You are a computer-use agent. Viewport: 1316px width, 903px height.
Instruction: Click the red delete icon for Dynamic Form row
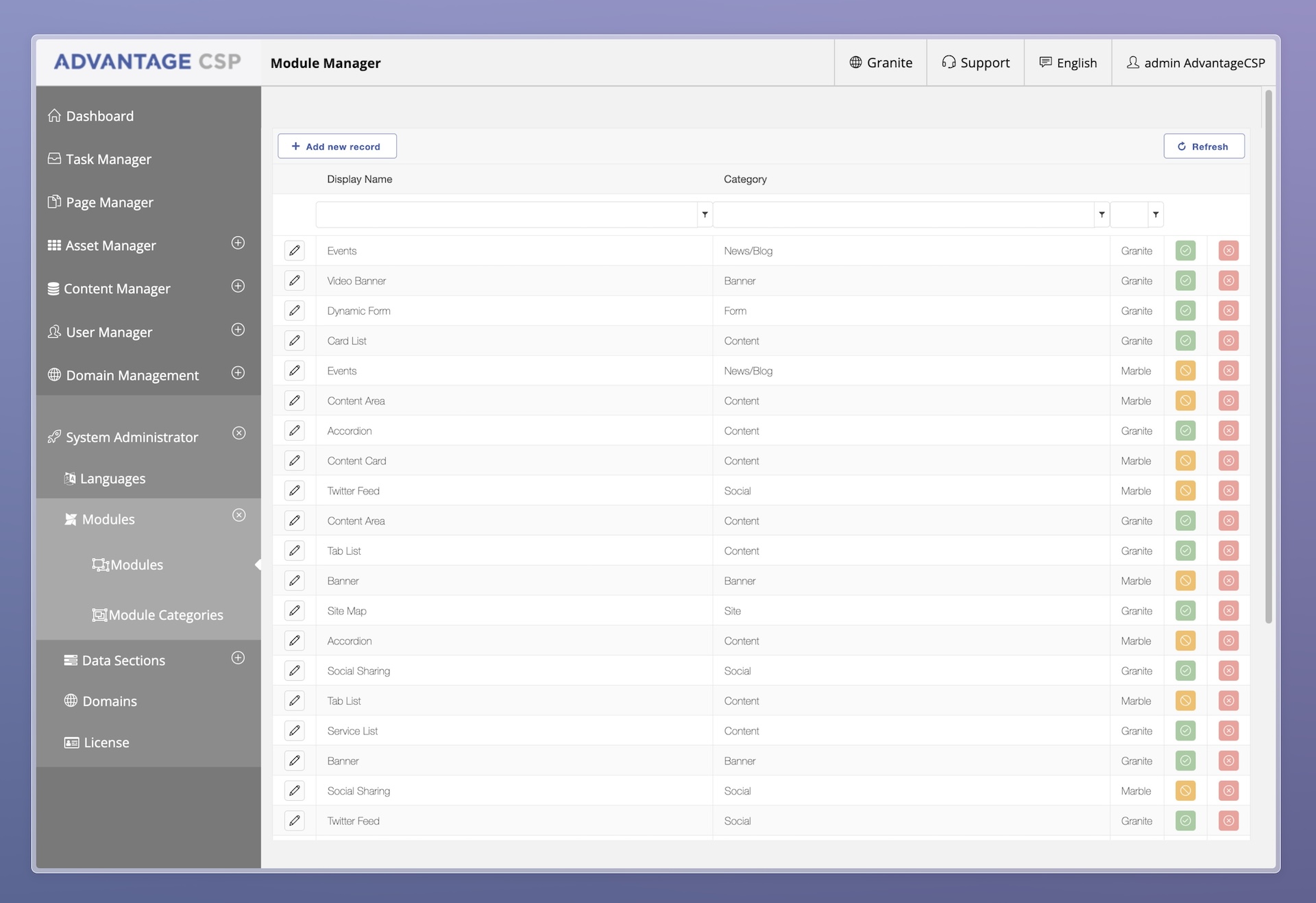click(x=1228, y=311)
